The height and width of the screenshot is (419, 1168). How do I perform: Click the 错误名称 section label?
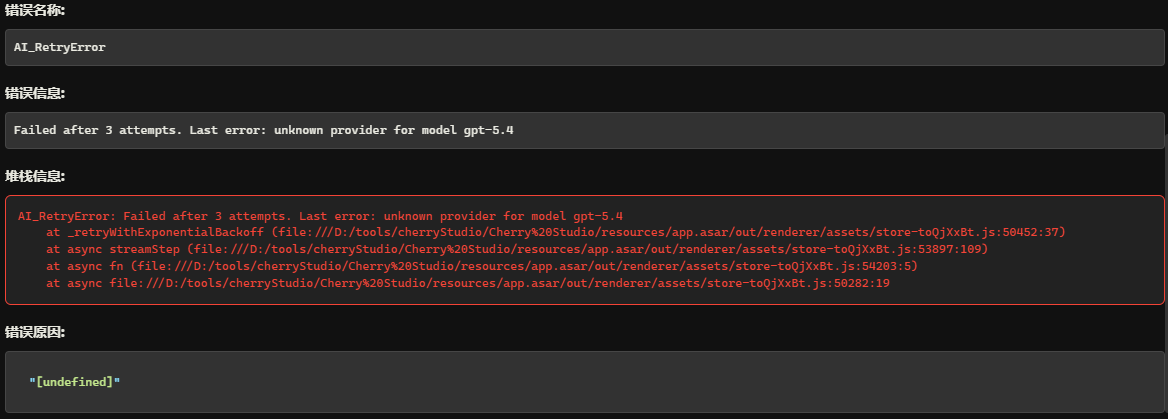click(34, 10)
